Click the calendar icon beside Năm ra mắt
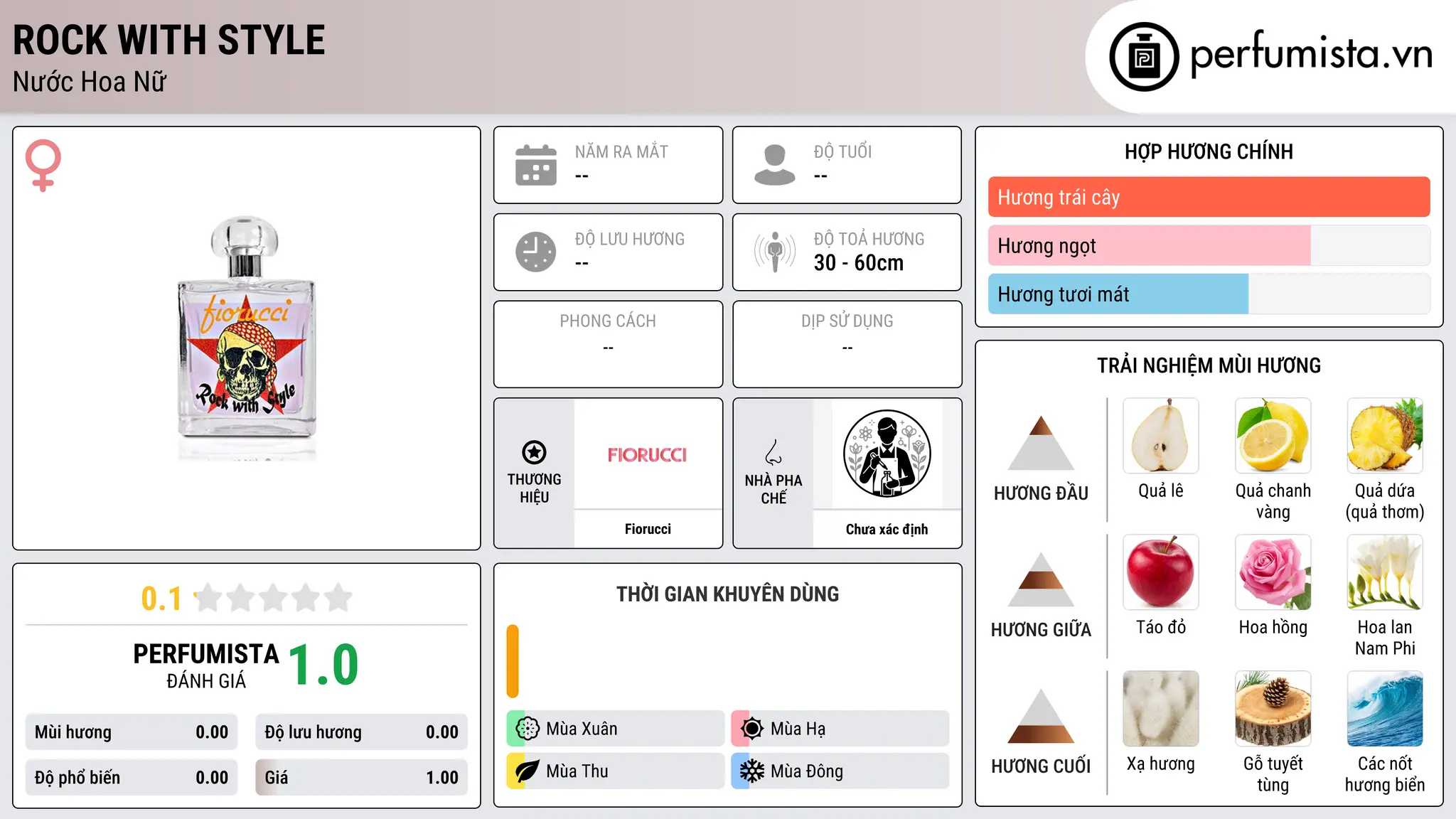 click(536, 165)
